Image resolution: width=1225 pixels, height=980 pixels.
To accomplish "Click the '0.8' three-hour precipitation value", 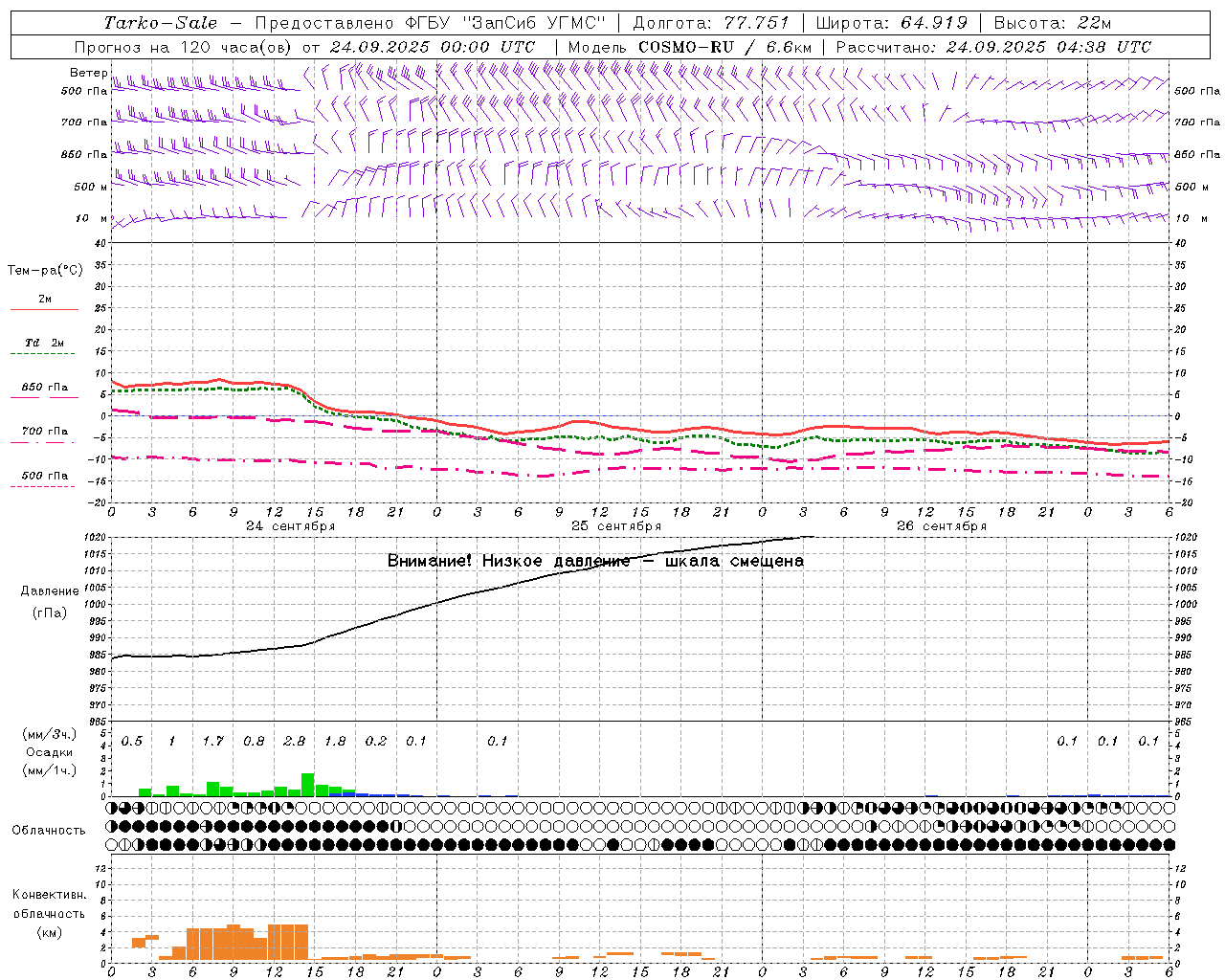I will pos(254,742).
